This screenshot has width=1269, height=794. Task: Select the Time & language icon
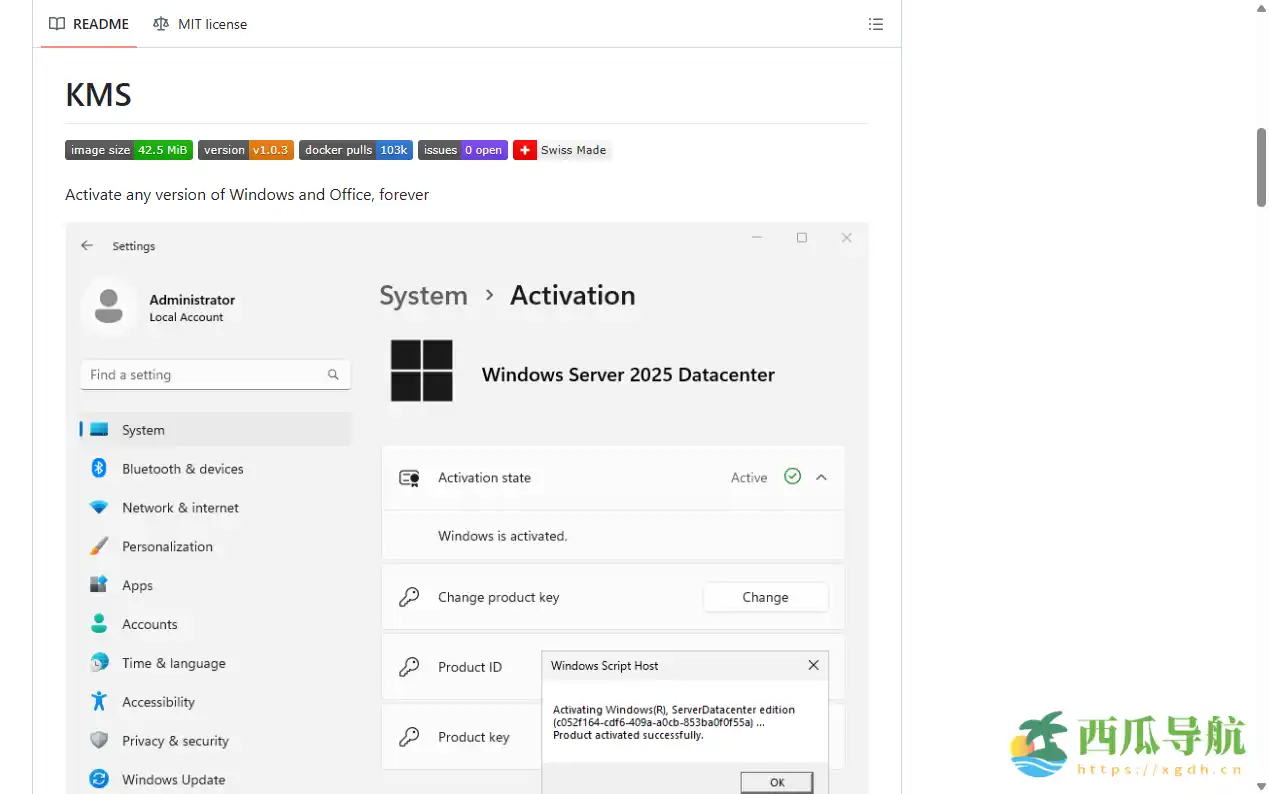(99, 662)
